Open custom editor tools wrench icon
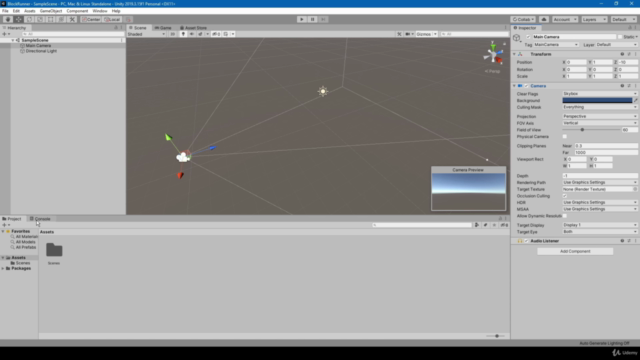This screenshot has height=360, width=640. click(x=72, y=19)
